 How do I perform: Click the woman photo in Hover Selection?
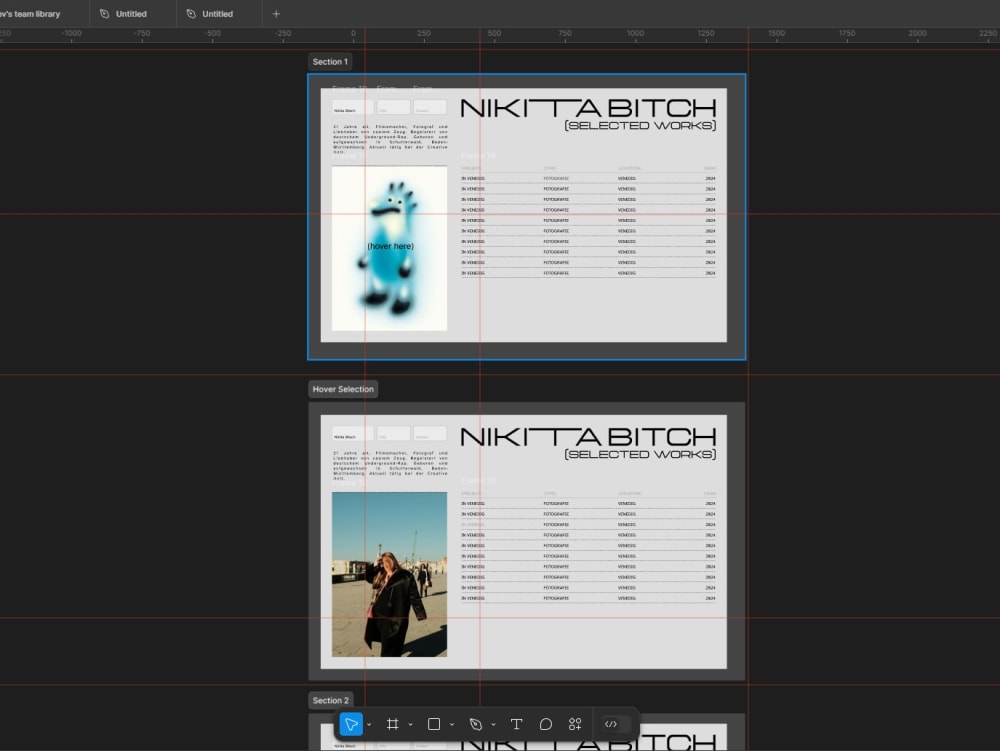pyautogui.click(x=390, y=574)
